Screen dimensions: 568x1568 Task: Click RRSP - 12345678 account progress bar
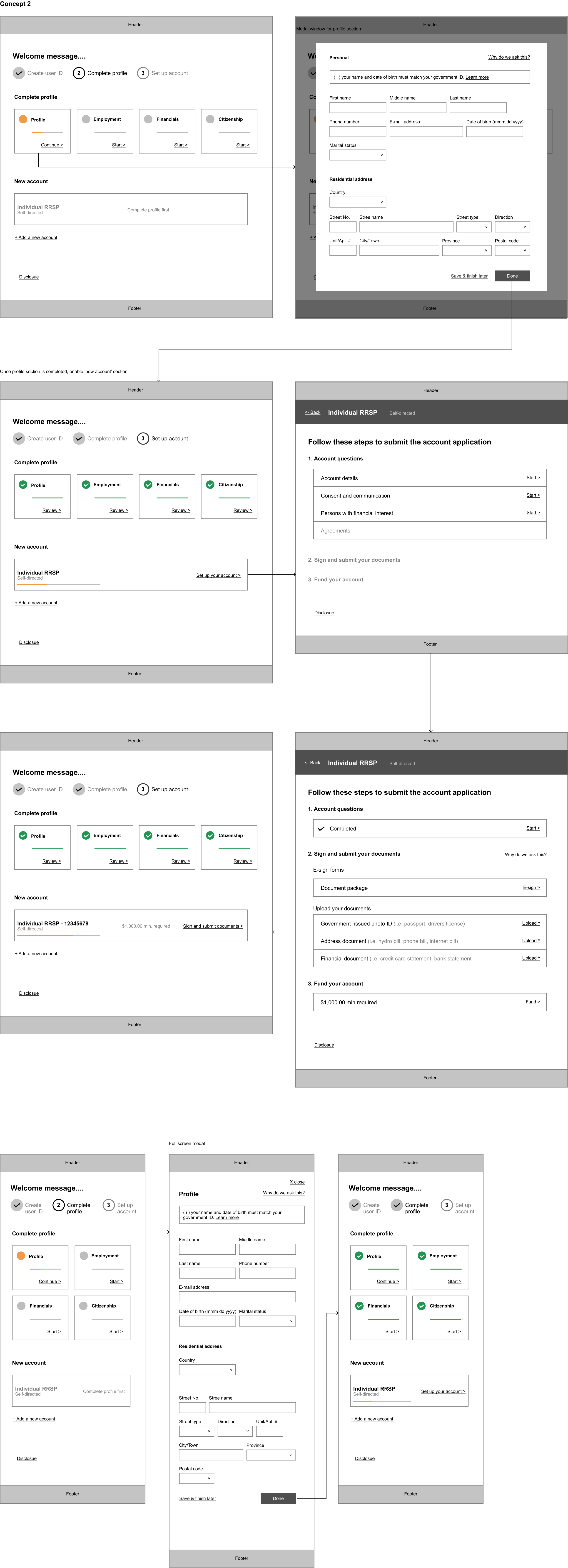pyautogui.click(x=58, y=935)
